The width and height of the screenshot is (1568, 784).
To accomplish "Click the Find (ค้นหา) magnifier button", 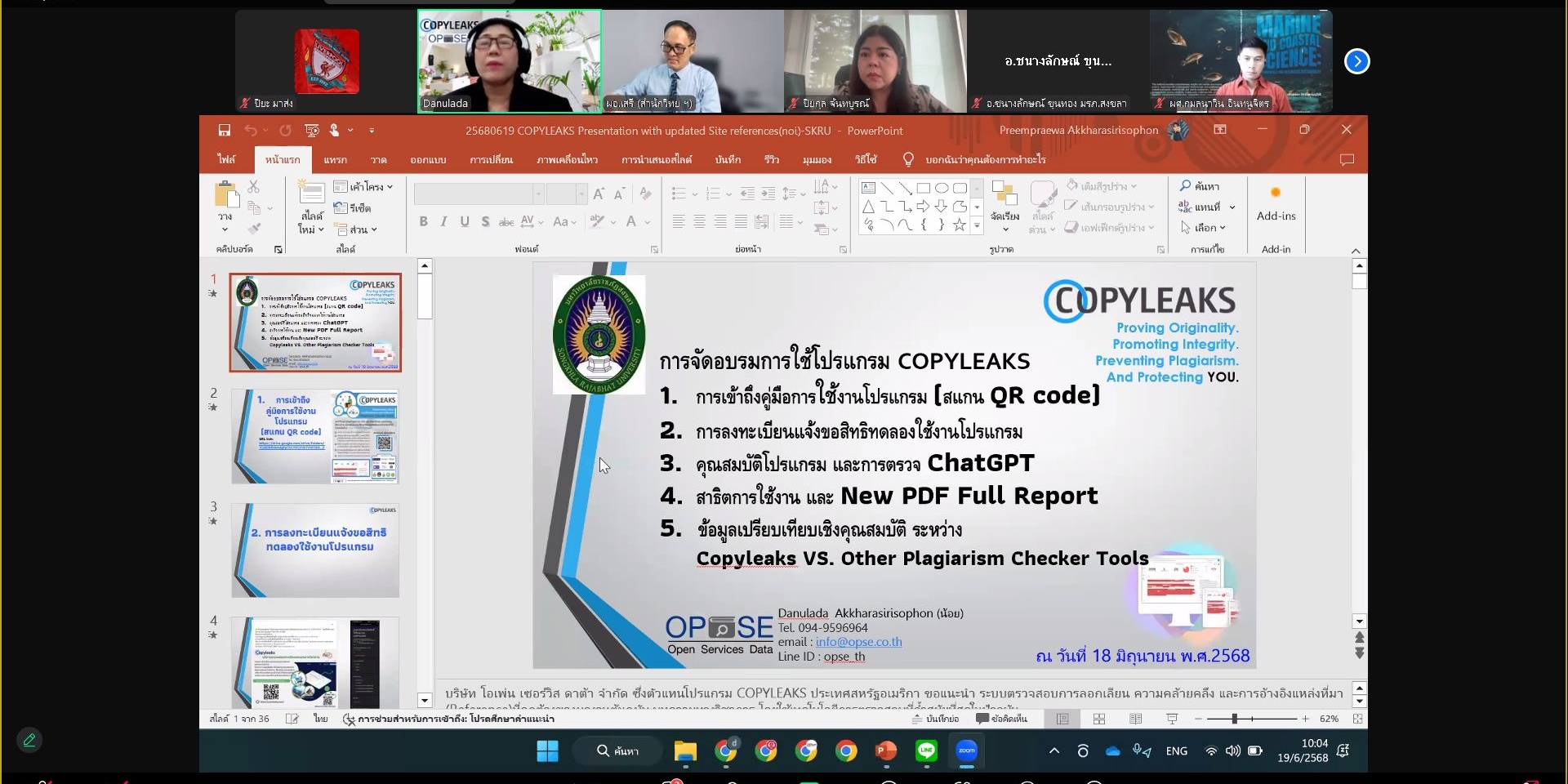I will 1199,186.
